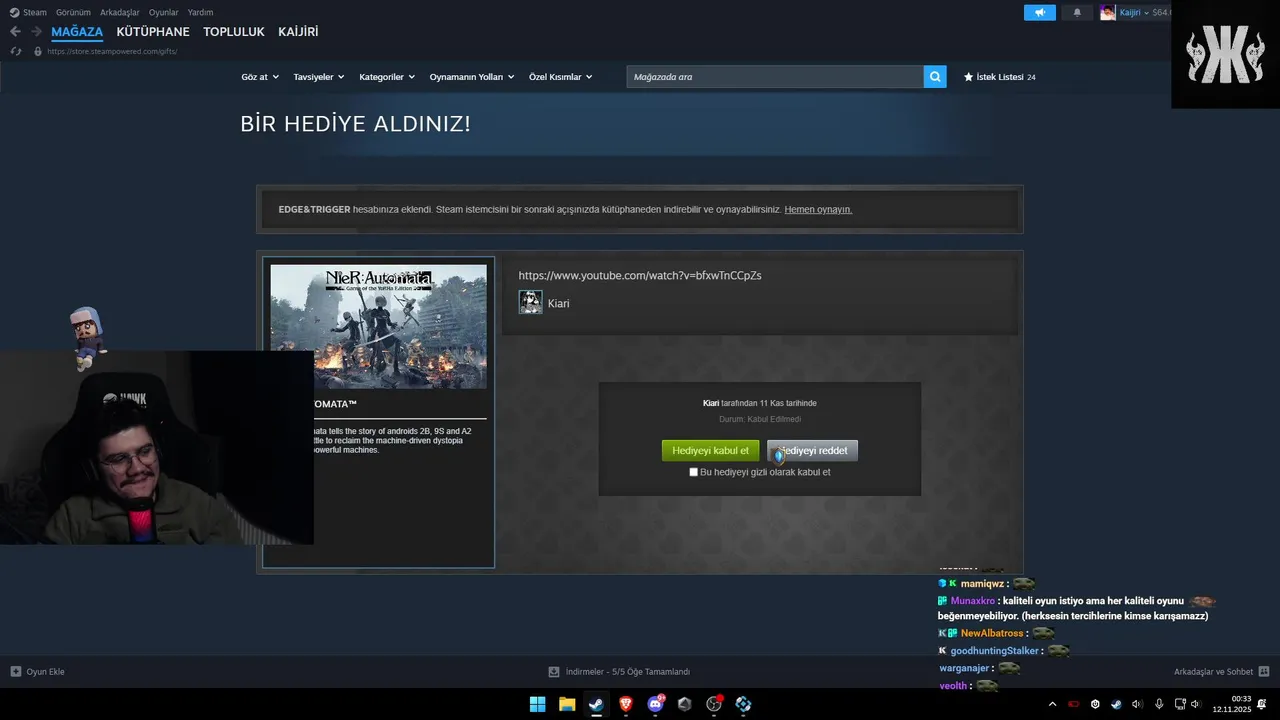Open the Arkadaşlar menu
Image resolution: width=1280 pixels, height=720 pixels.
(120, 12)
